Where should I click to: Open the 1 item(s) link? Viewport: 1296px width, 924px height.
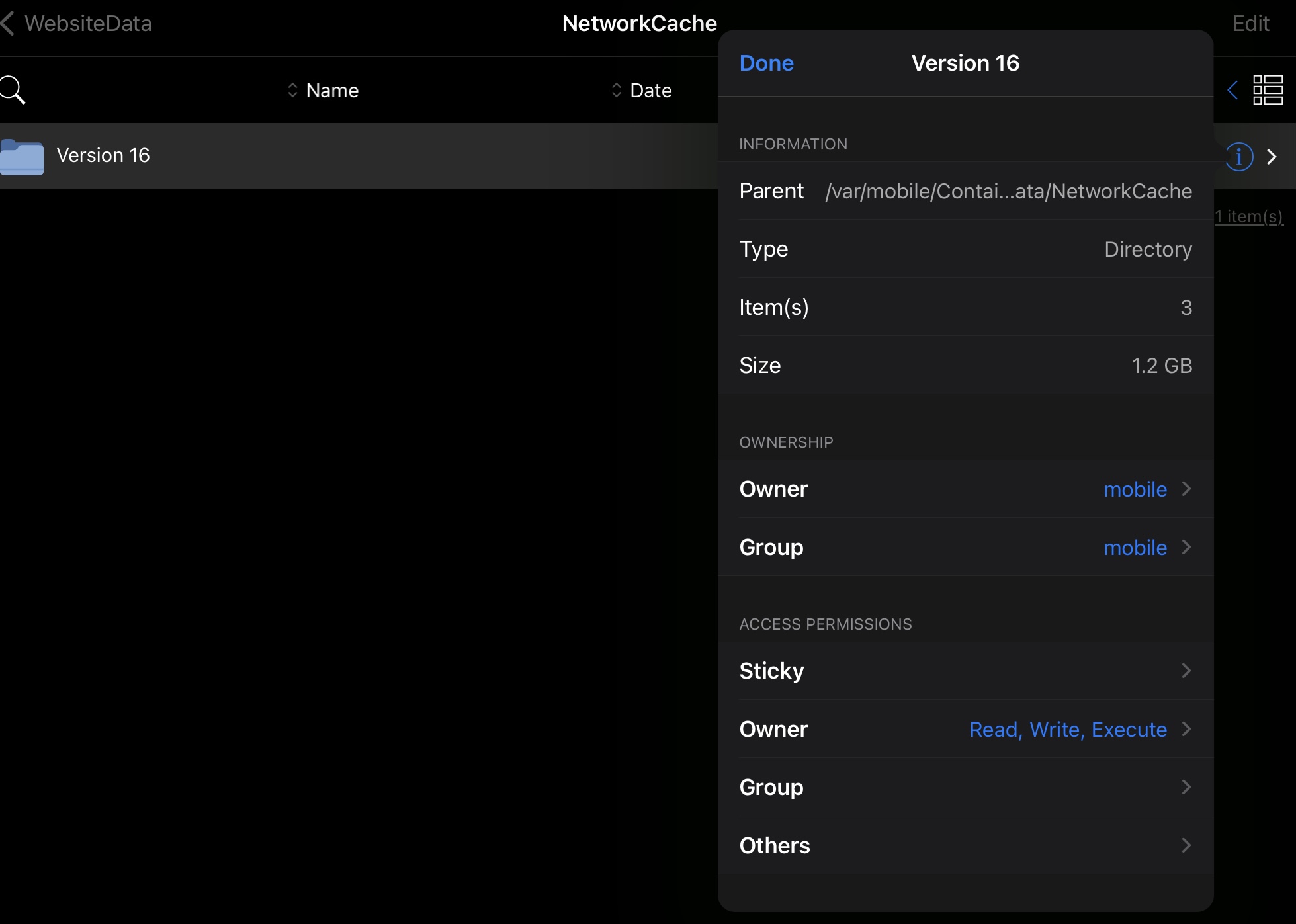pyautogui.click(x=1248, y=216)
